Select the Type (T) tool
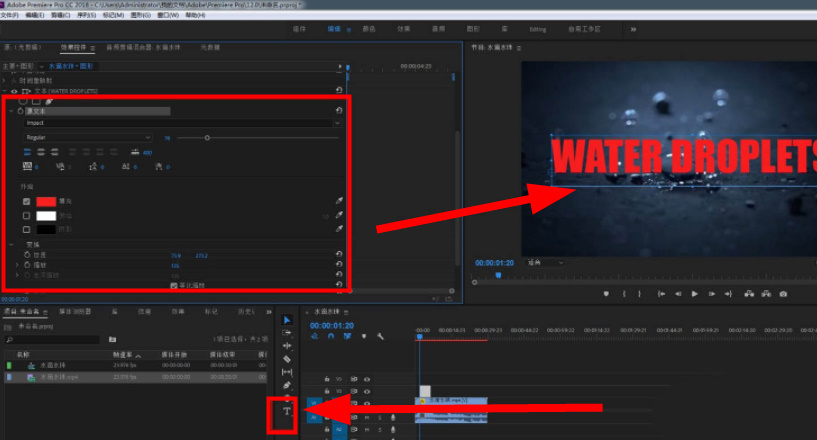This screenshot has width=817, height=440. [287, 411]
